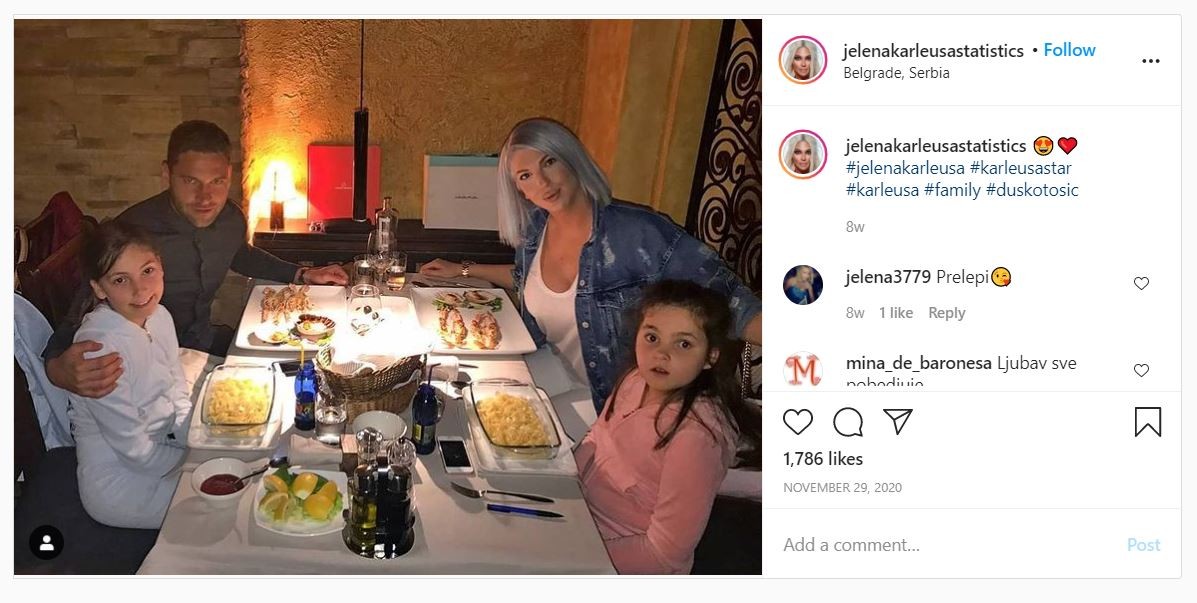Save post using the bookmark icon
The width and height of the screenshot is (1197, 603).
point(1147,422)
